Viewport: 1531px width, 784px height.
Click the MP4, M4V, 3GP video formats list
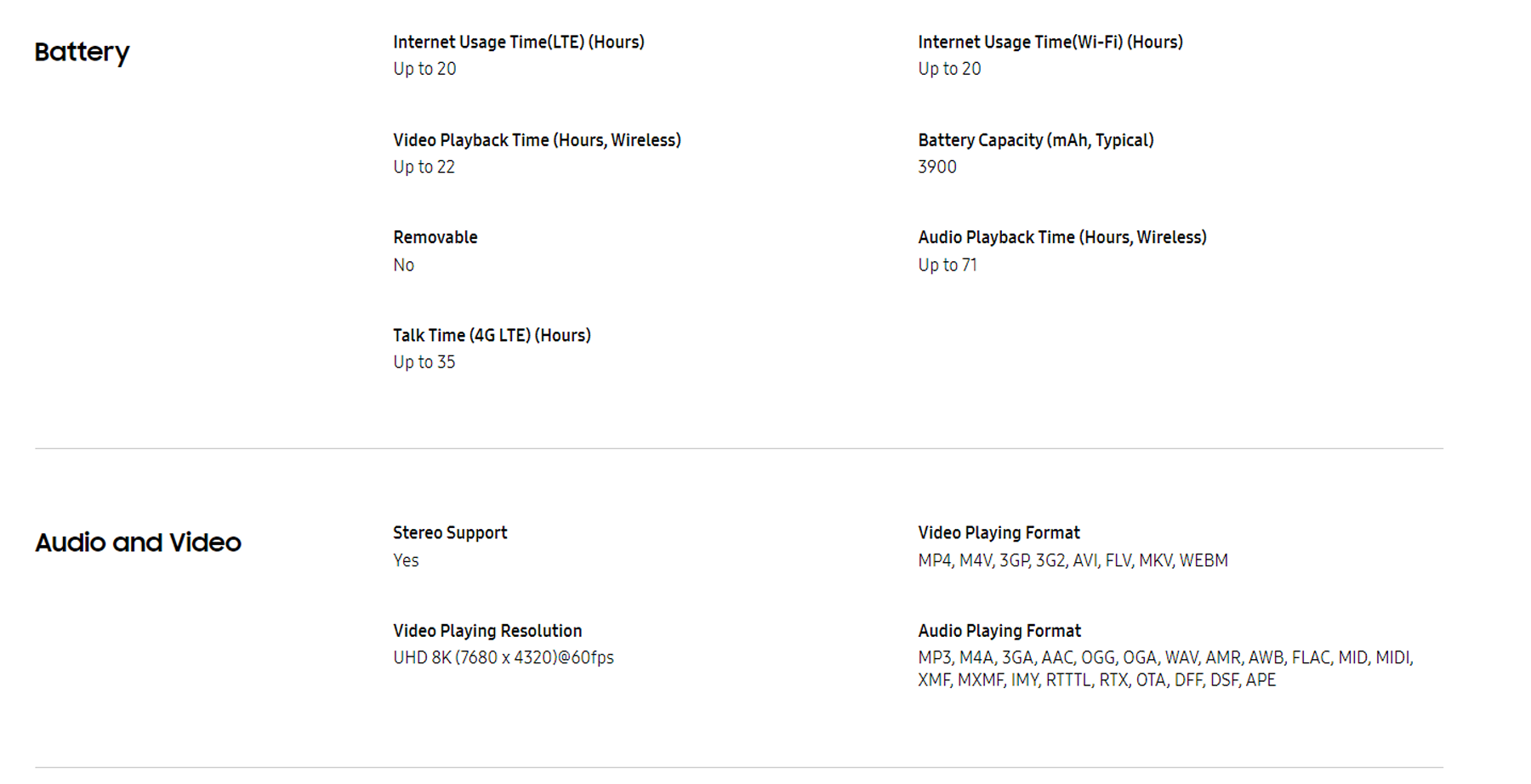coord(1073,560)
